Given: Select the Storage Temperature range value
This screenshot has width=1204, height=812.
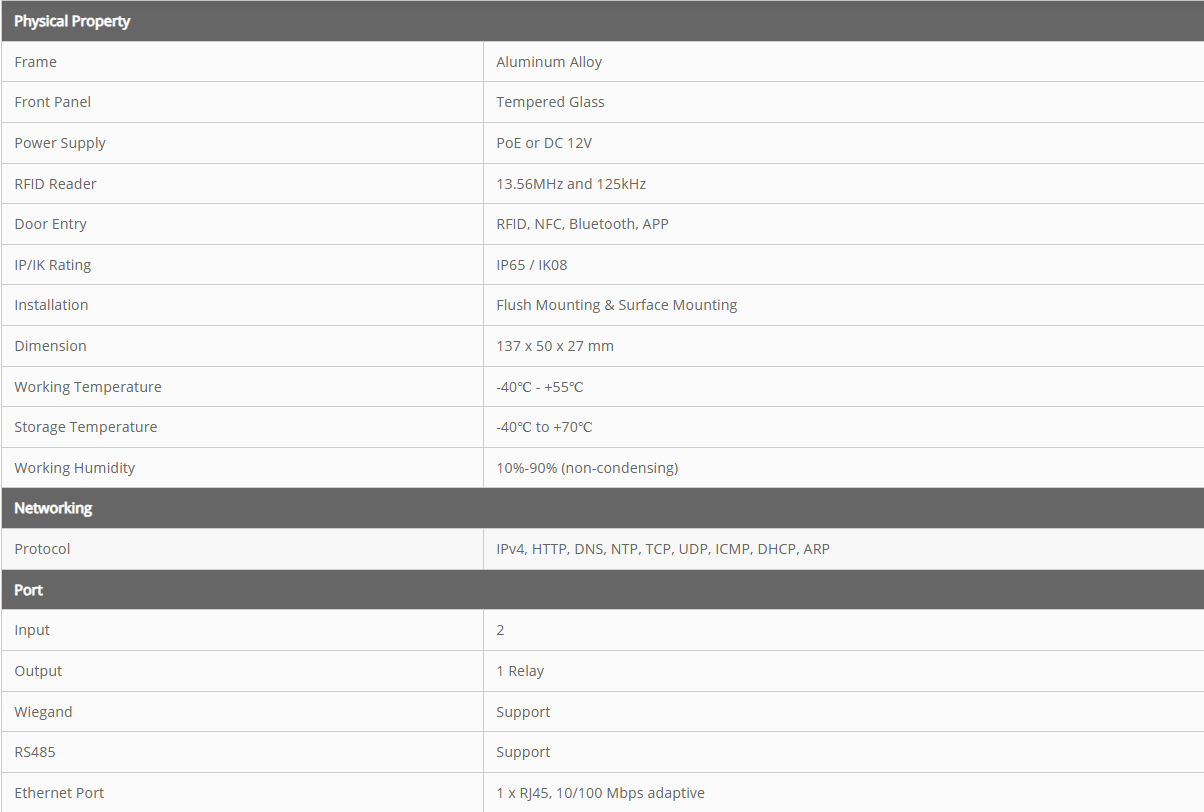Looking at the screenshot, I should click(x=544, y=427).
